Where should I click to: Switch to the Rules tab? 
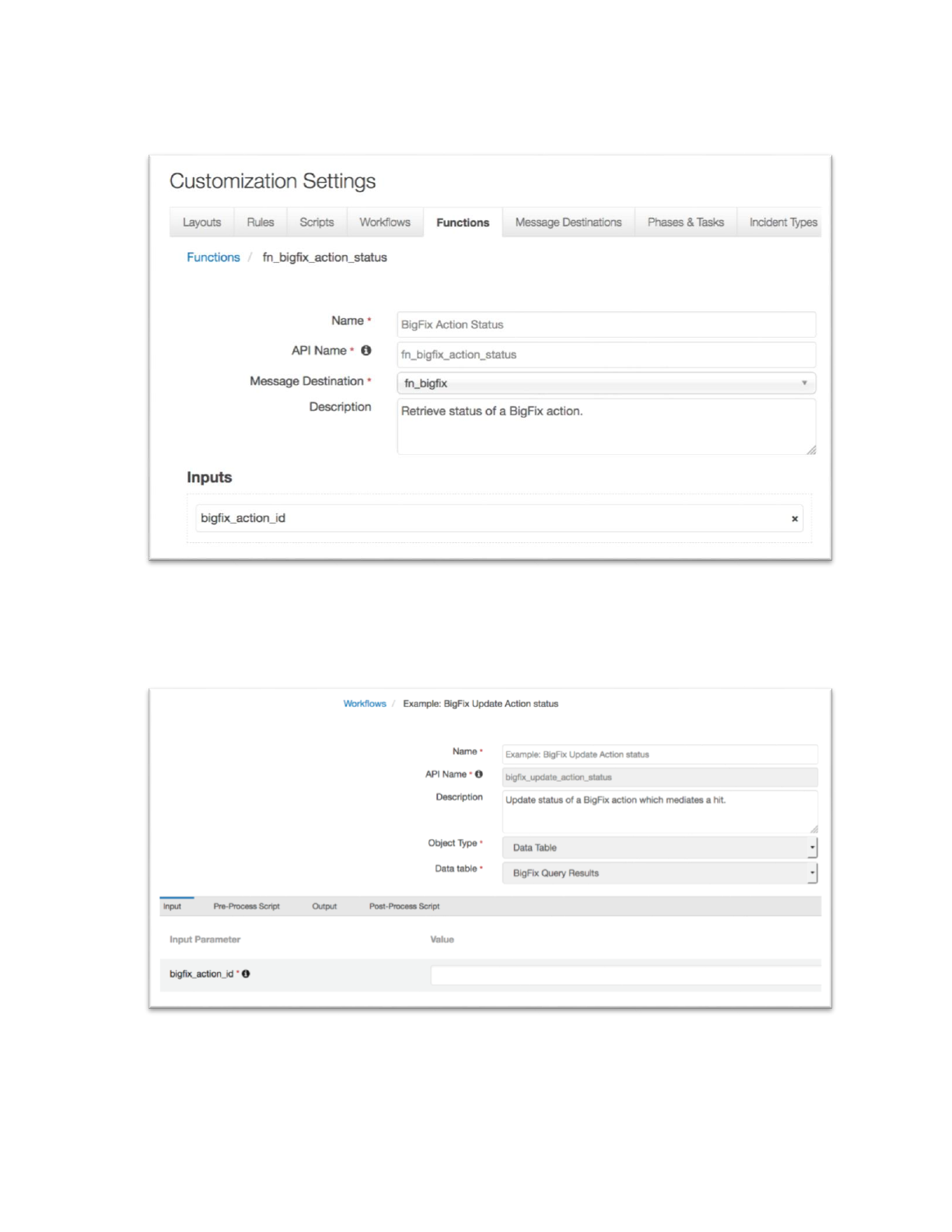(261, 222)
